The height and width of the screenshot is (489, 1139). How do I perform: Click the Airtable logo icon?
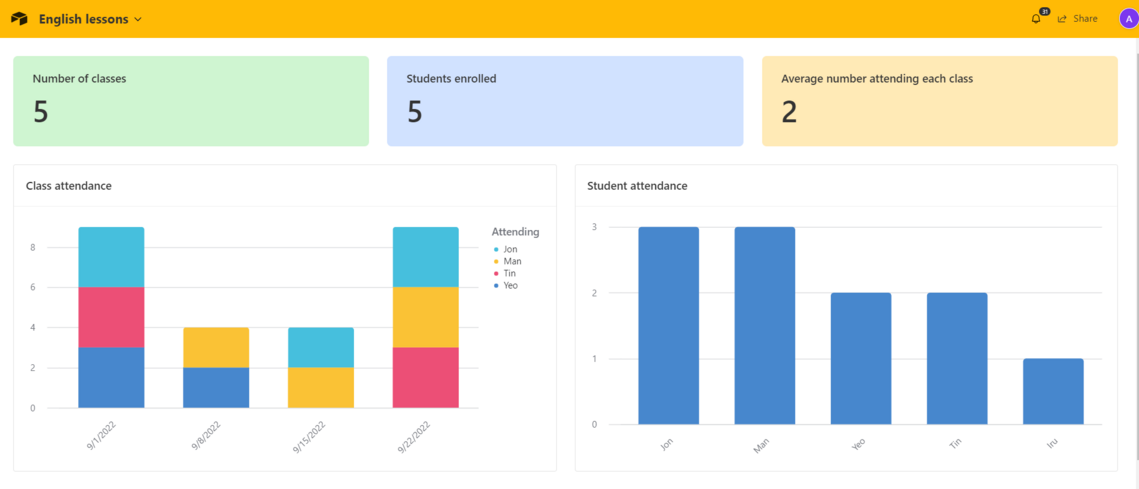[x=19, y=19]
